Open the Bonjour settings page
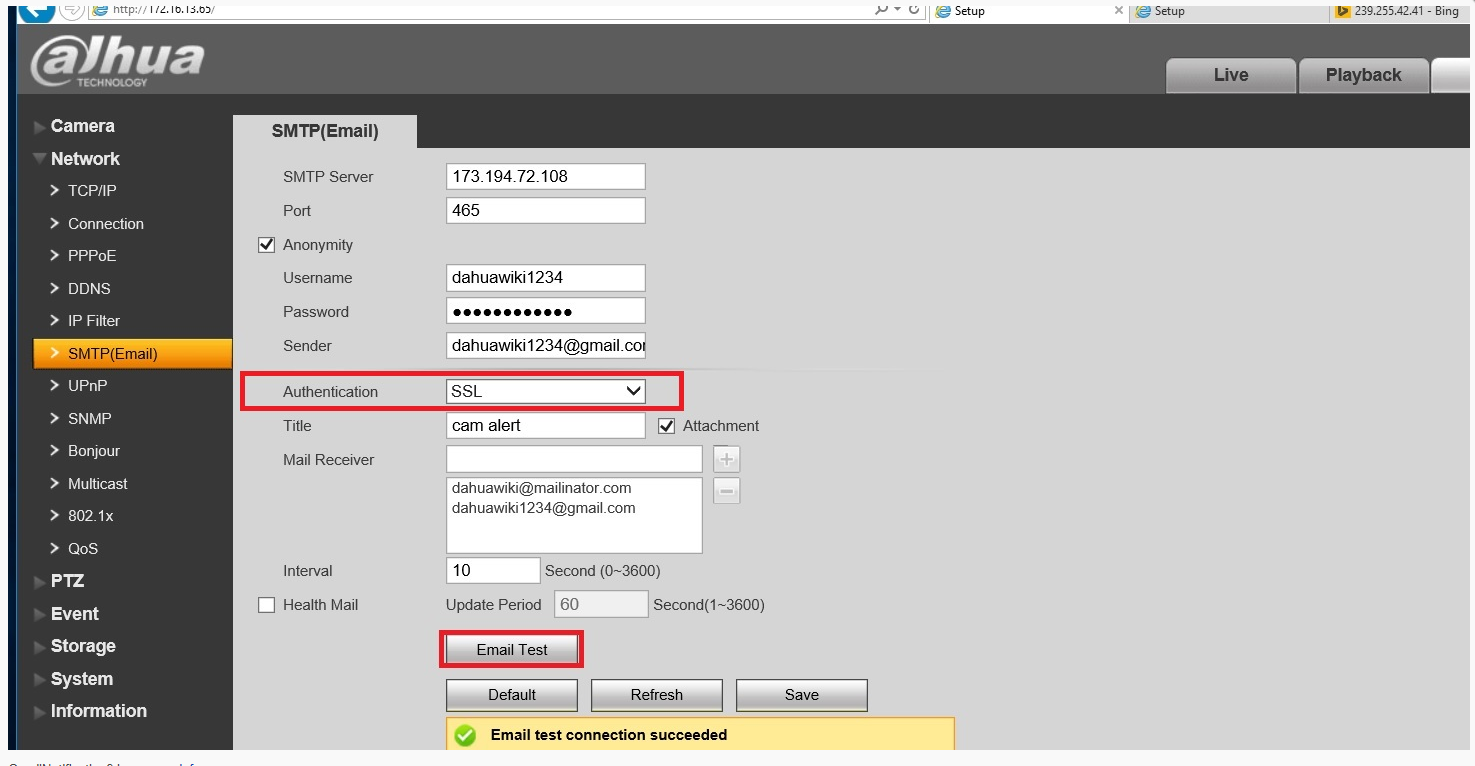 [93, 451]
